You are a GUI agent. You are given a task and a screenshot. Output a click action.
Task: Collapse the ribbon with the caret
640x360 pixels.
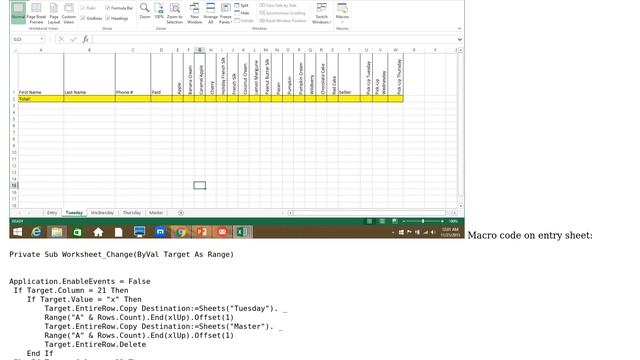click(x=459, y=29)
